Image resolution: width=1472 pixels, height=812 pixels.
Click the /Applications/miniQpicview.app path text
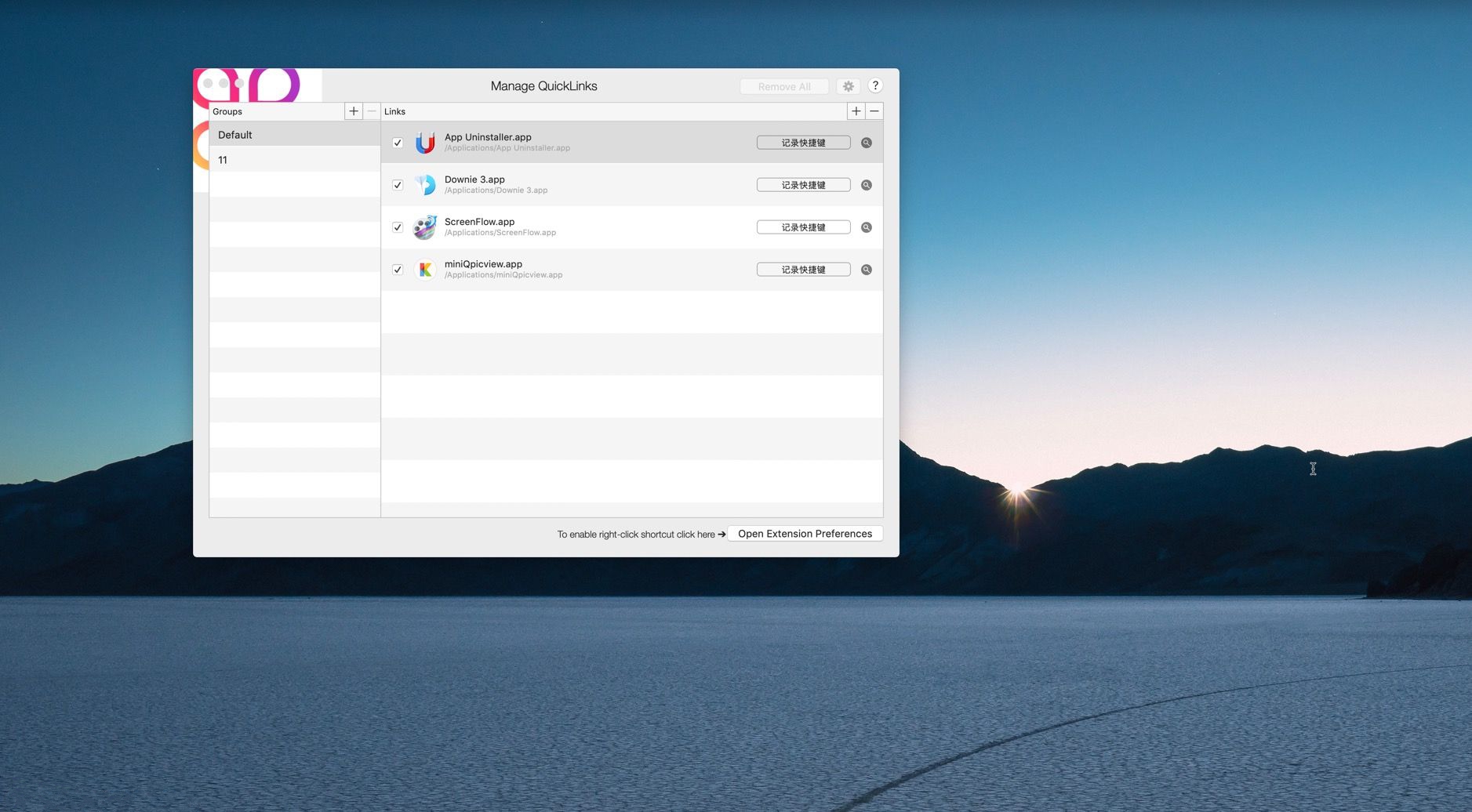click(x=503, y=275)
